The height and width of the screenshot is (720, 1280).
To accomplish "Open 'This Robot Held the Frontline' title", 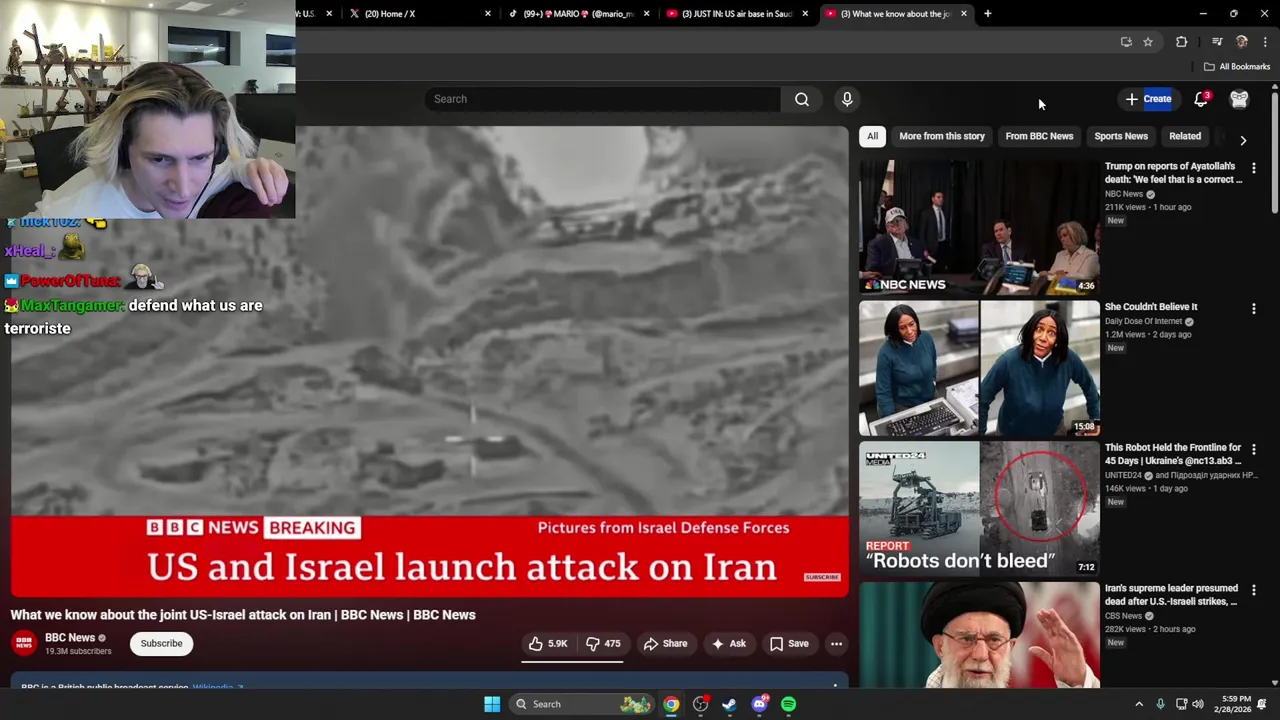I will pos(1173,454).
